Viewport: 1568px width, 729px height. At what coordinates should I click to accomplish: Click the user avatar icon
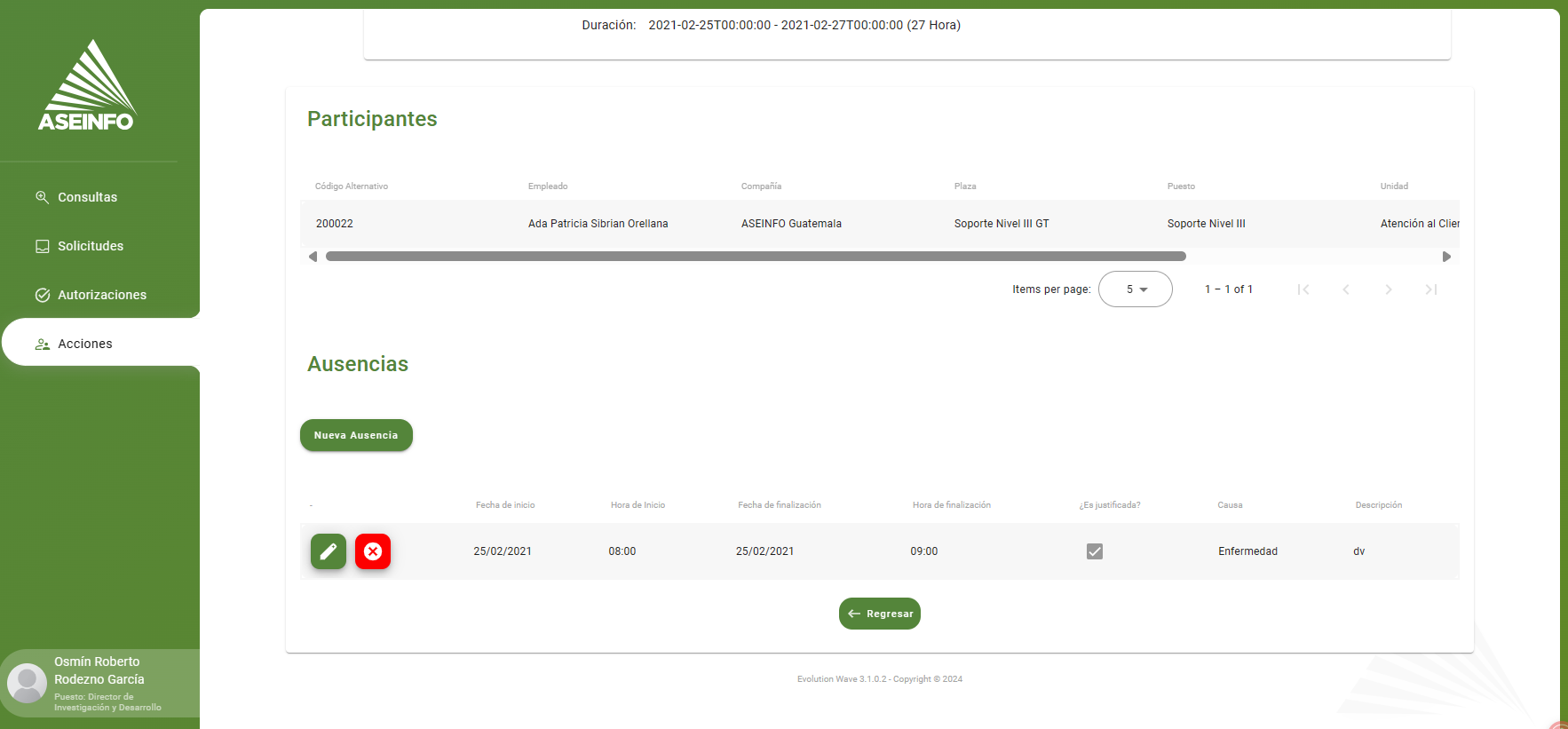click(x=28, y=683)
